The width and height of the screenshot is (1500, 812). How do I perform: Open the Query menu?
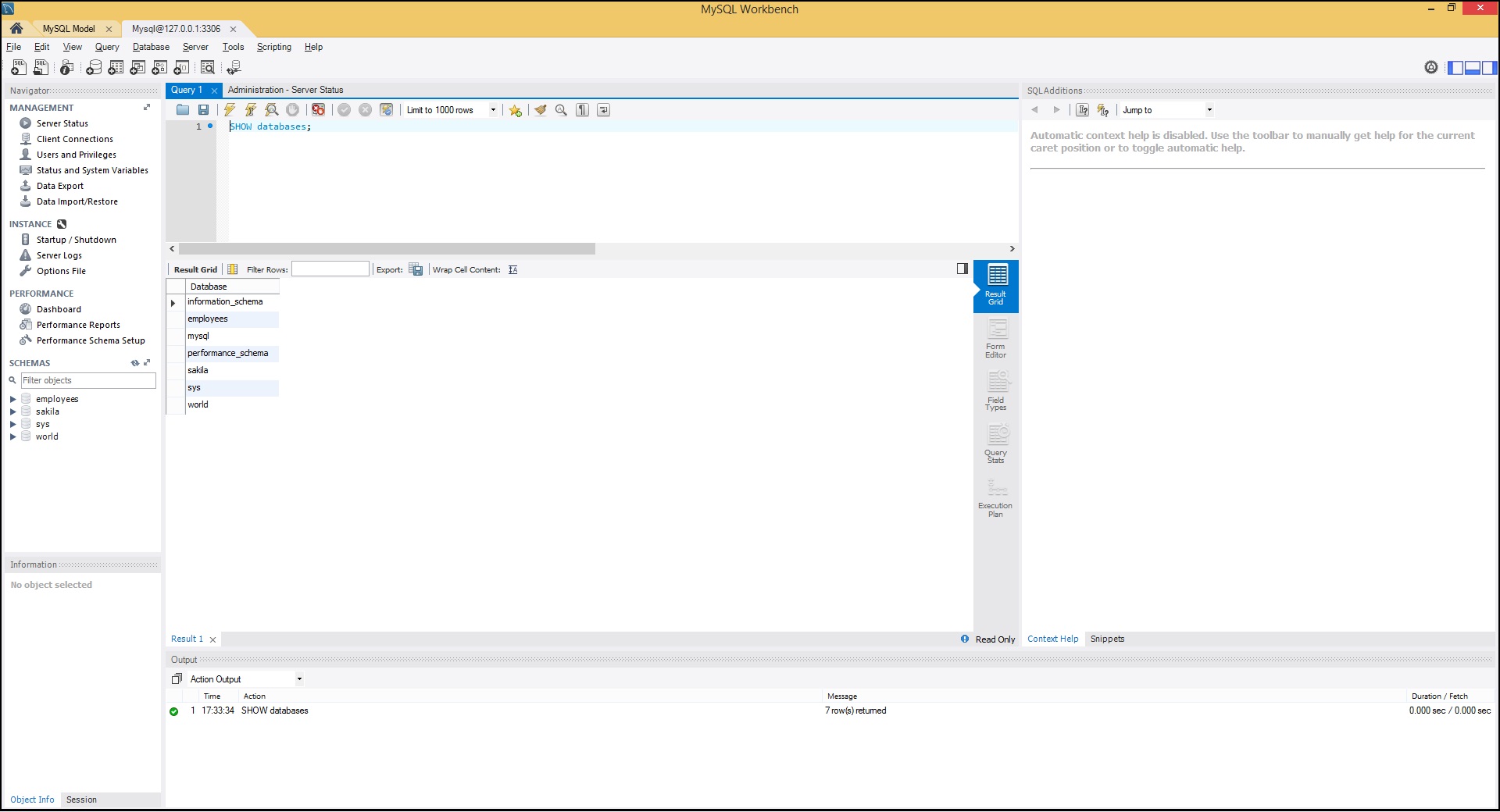pyautogui.click(x=107, y=47)
